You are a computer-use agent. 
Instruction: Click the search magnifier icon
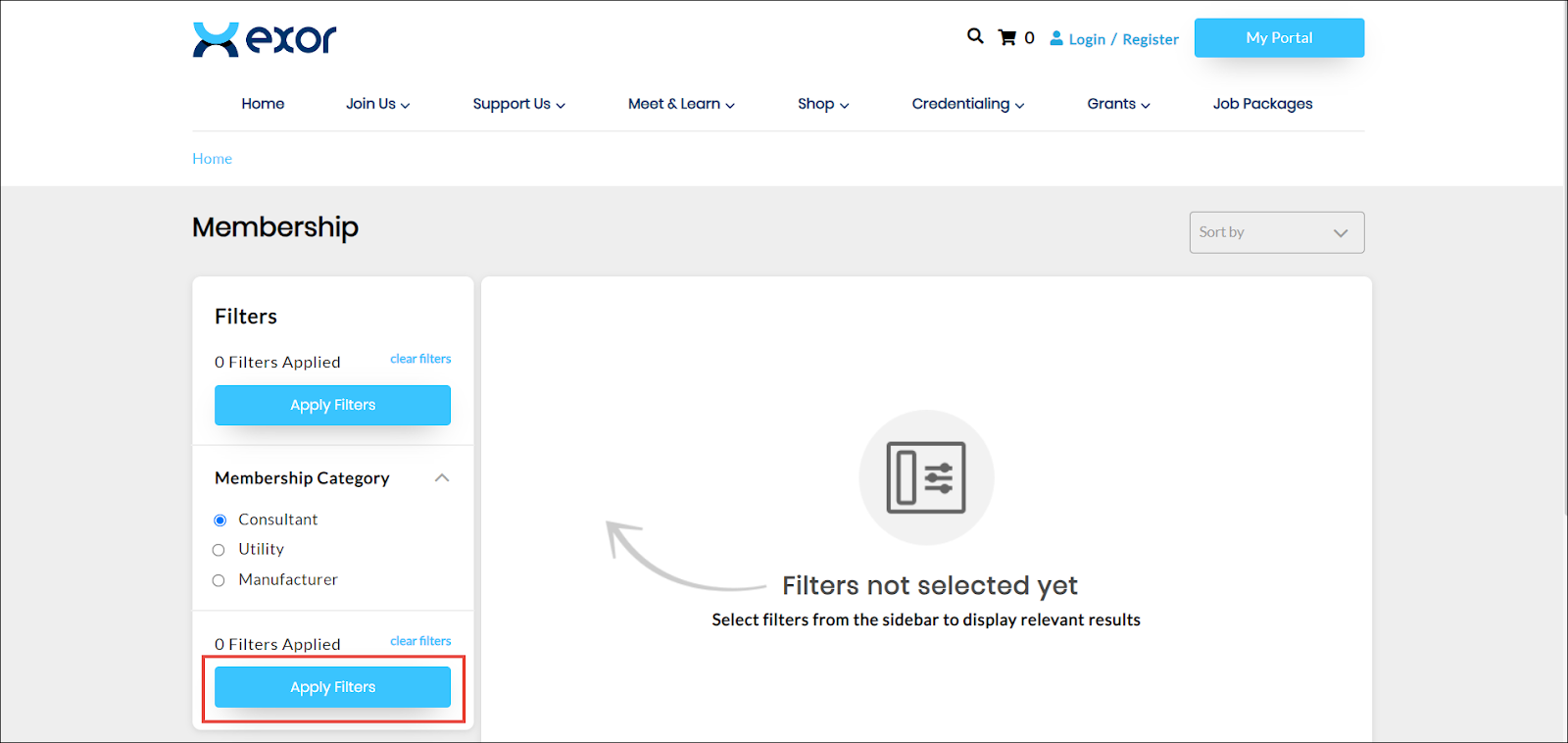click(974, 36)
